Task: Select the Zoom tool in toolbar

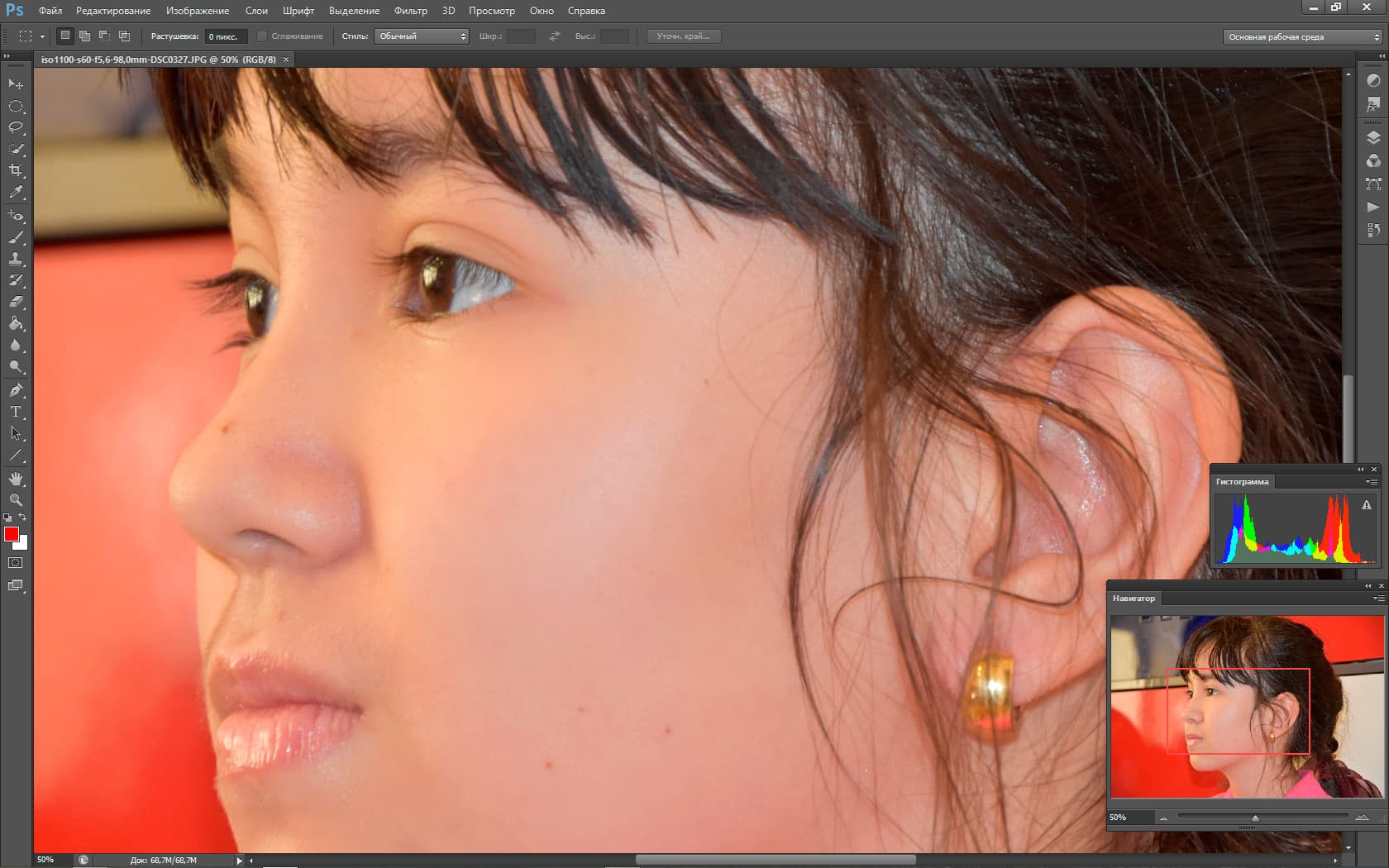Action: (16, 500)
